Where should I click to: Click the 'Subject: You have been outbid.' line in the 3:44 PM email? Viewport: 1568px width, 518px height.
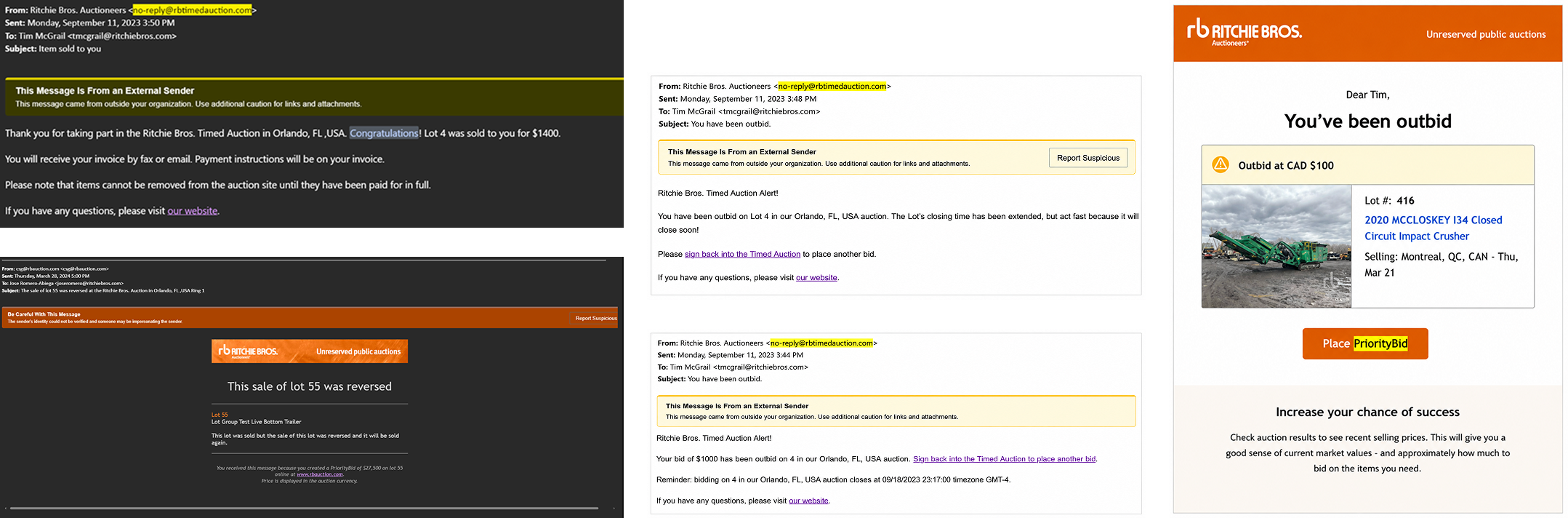click(x=709, y=379)
